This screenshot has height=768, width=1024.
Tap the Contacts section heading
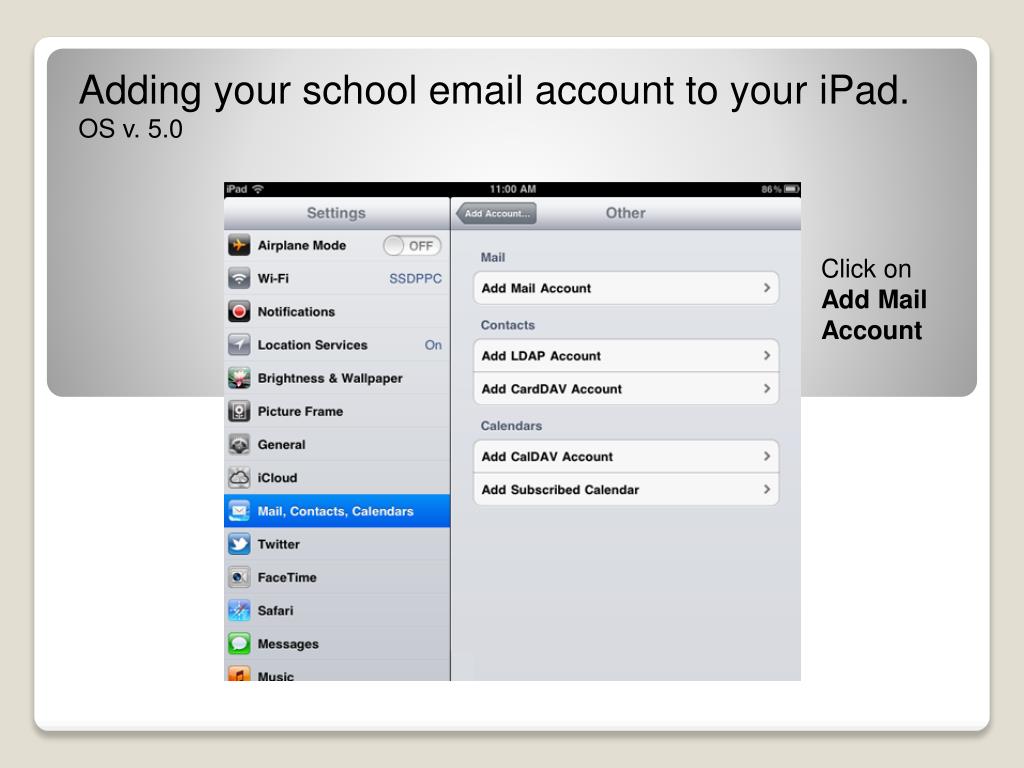507,325
